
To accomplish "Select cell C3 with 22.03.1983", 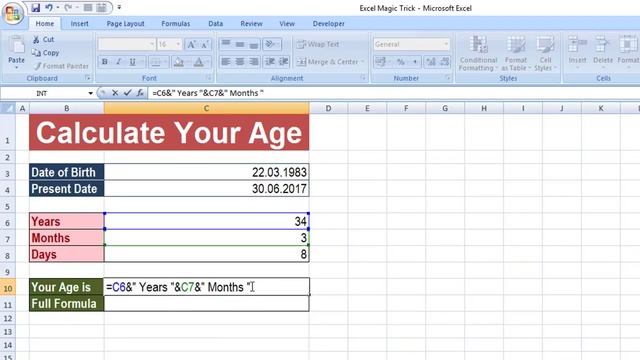I will tap(207, 172).
